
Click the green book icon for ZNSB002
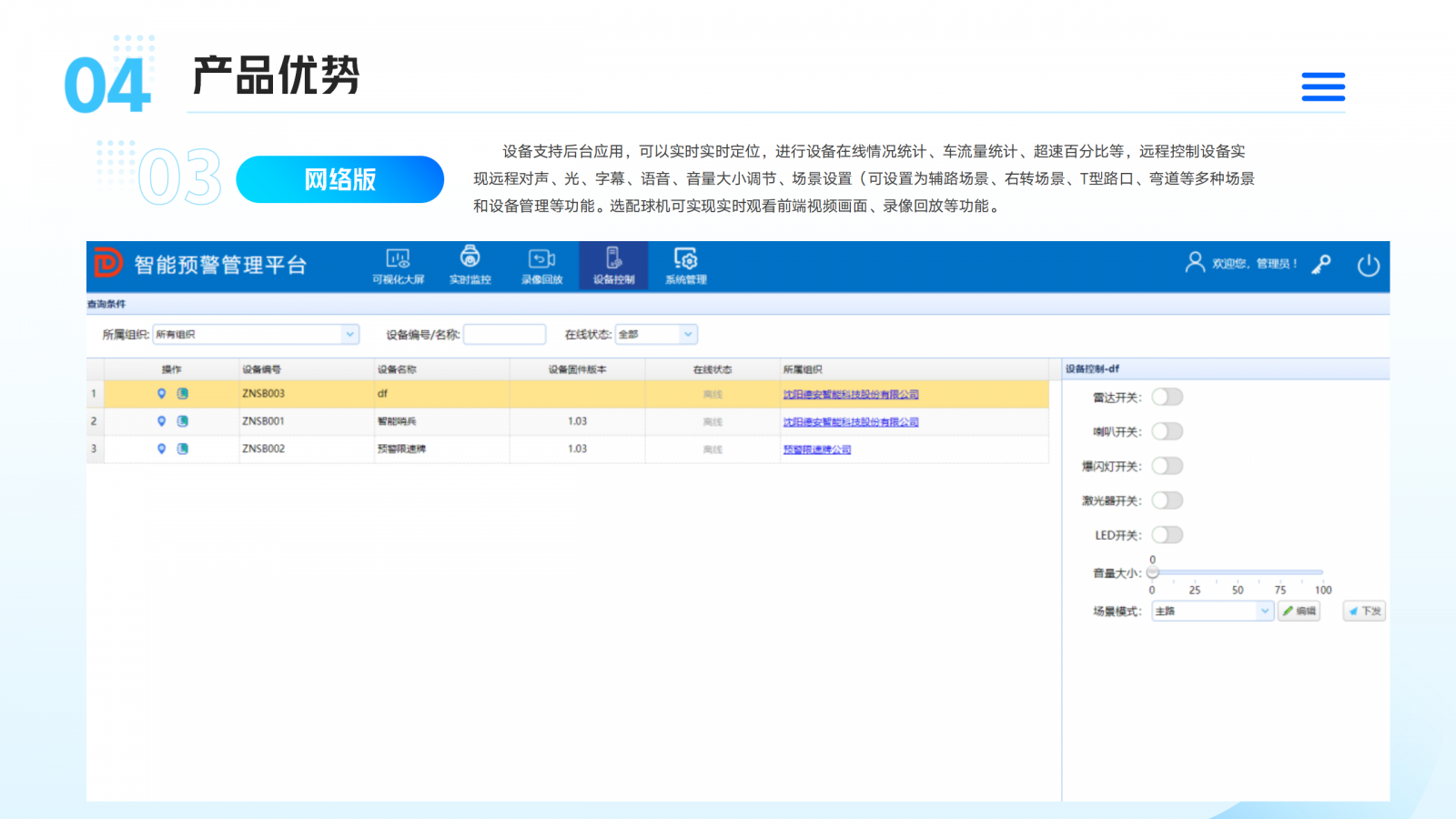(182, 449)
